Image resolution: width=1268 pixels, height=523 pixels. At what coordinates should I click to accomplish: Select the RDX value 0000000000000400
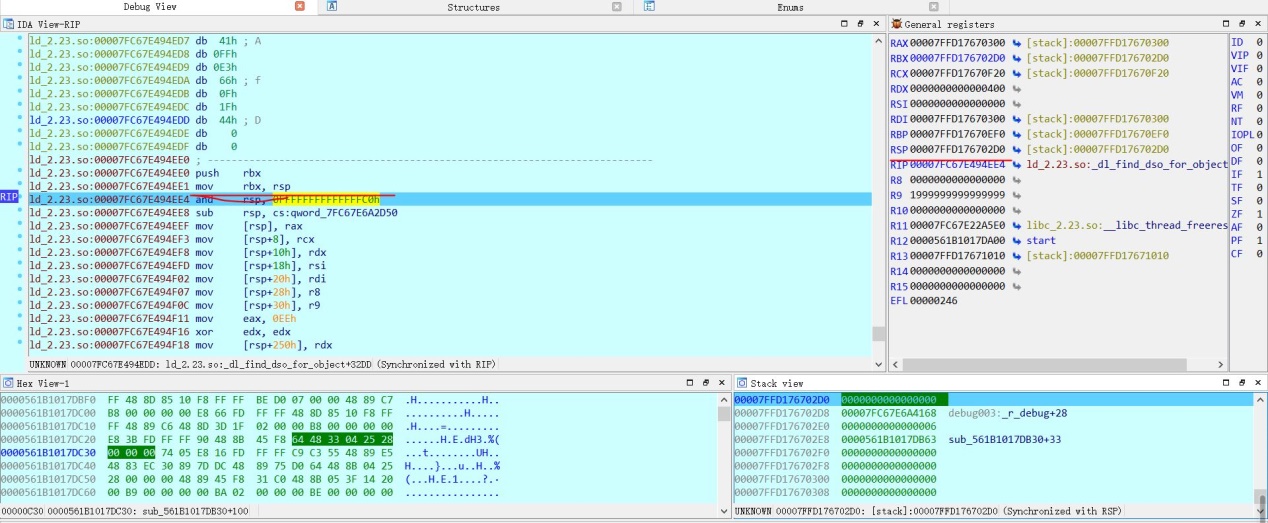(x=958, y=88)
